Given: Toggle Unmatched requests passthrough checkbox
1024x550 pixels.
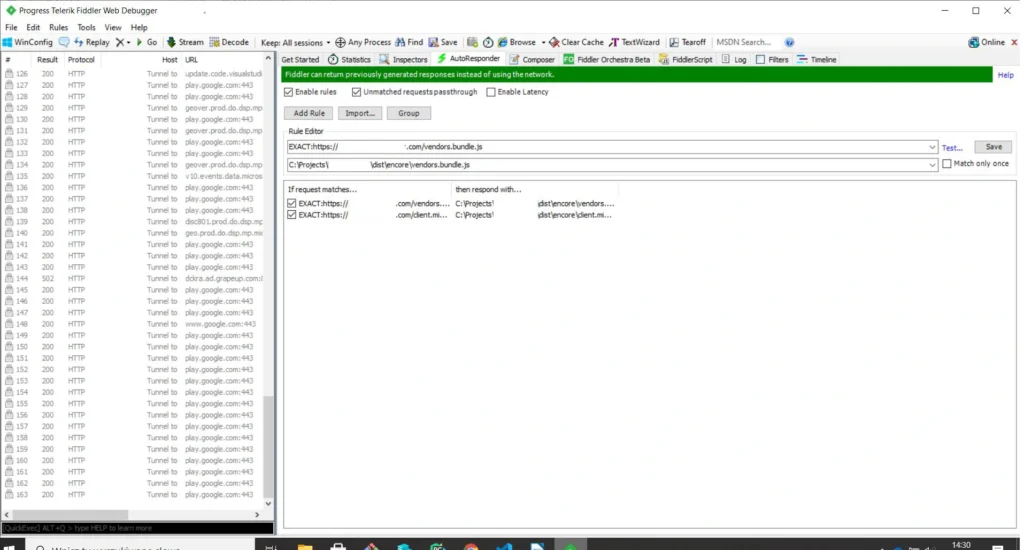Looking at the screenshot, I should click(357, 92).
